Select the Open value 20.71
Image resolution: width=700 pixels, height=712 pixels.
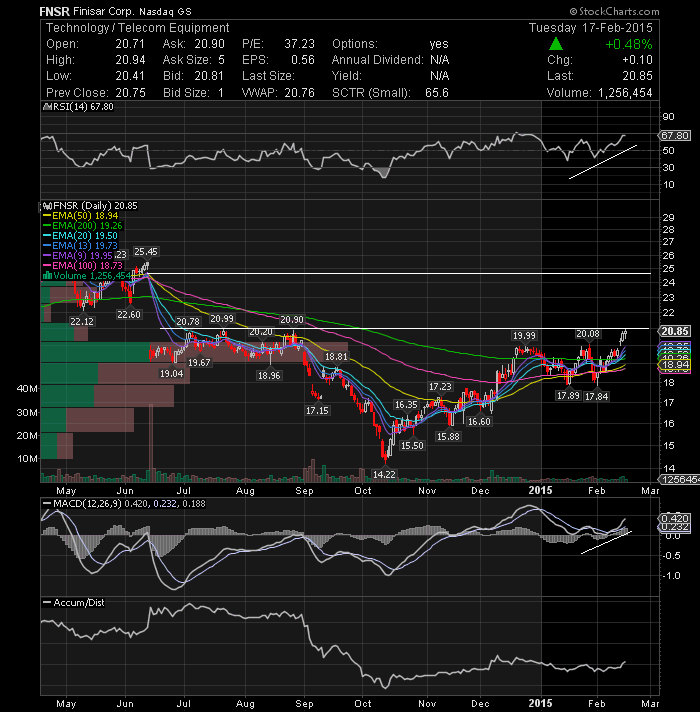(130, 44)
